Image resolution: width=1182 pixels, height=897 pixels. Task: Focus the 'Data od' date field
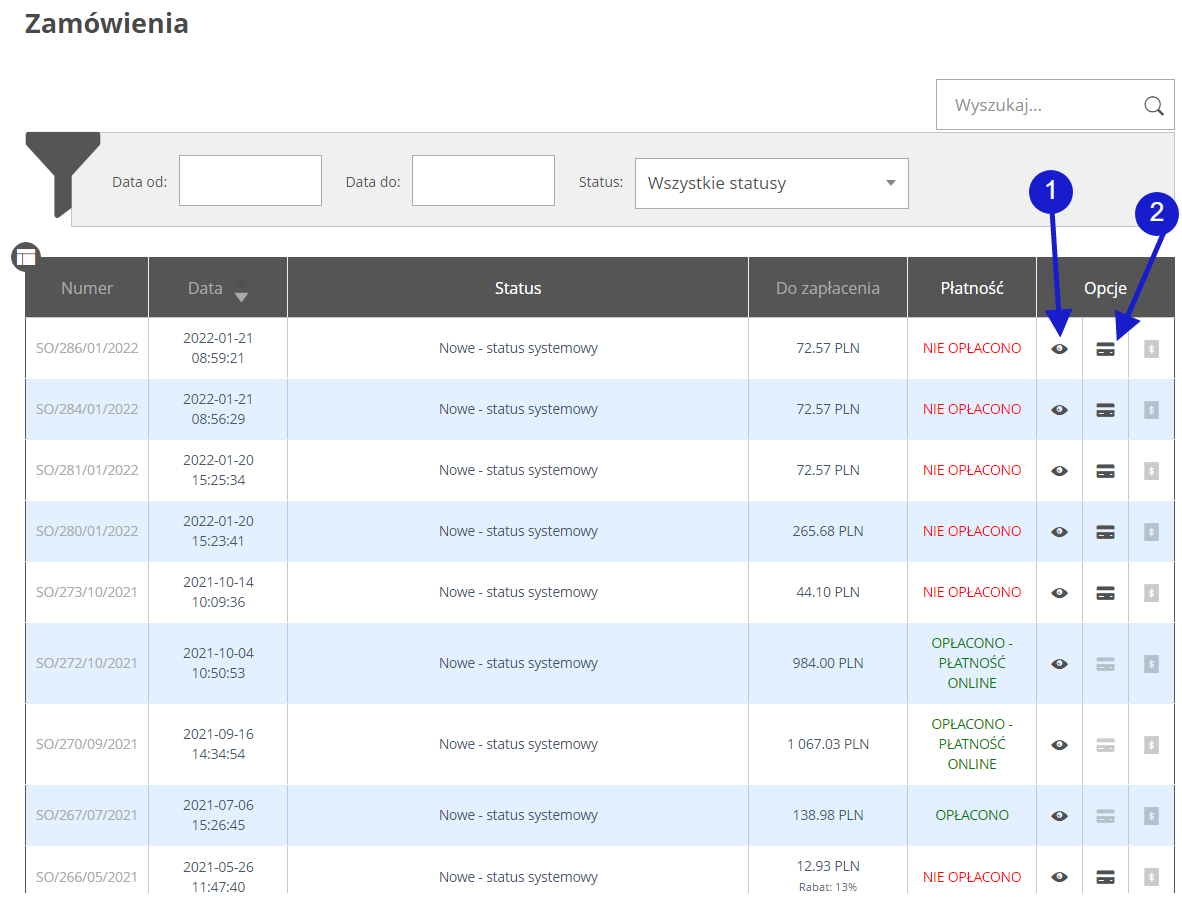250,181
